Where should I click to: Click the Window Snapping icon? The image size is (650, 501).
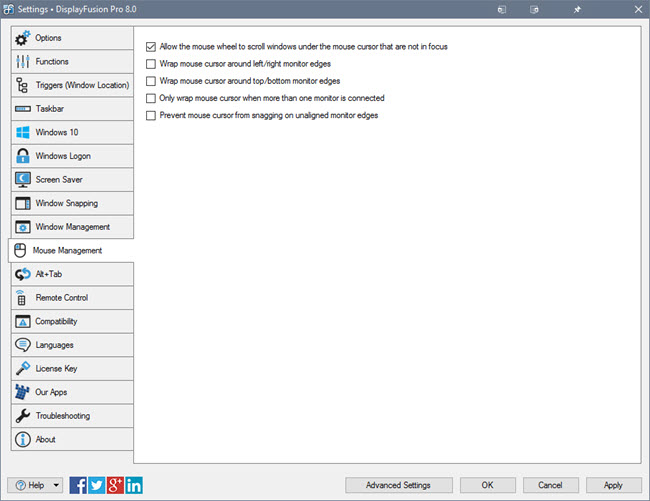(x=23, y=203)
